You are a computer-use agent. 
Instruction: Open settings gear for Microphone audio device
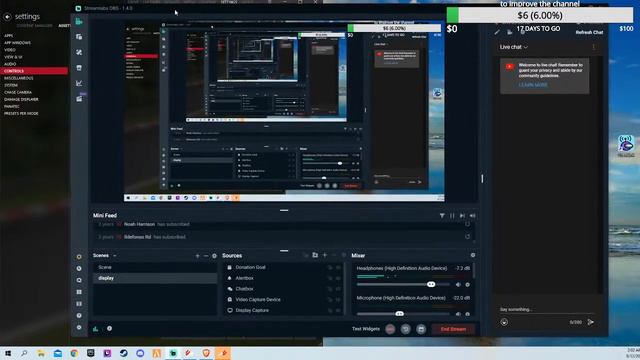pyautogui.click(x=467, y=314)
